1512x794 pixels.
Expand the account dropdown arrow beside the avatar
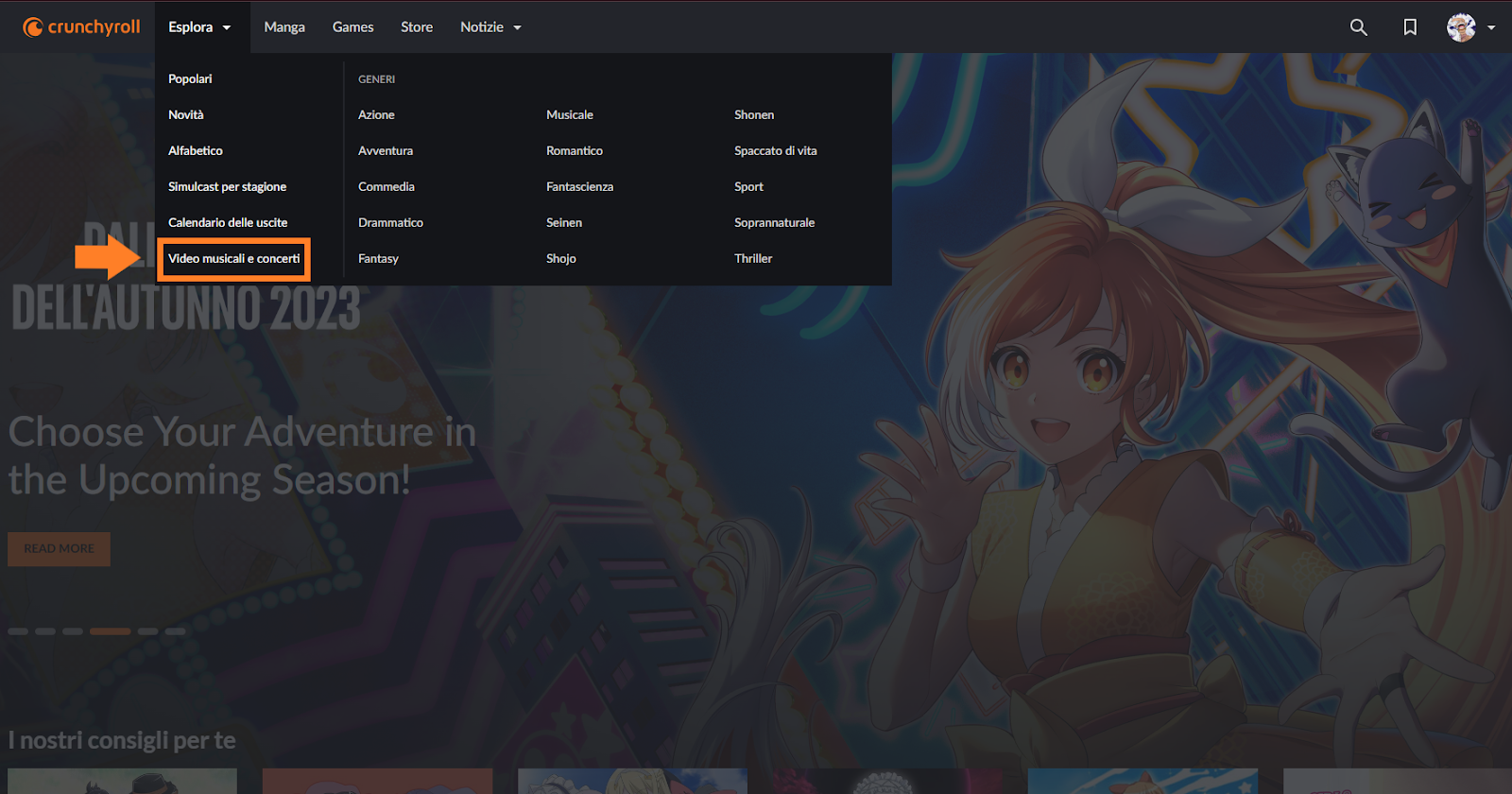(1491, 27)
